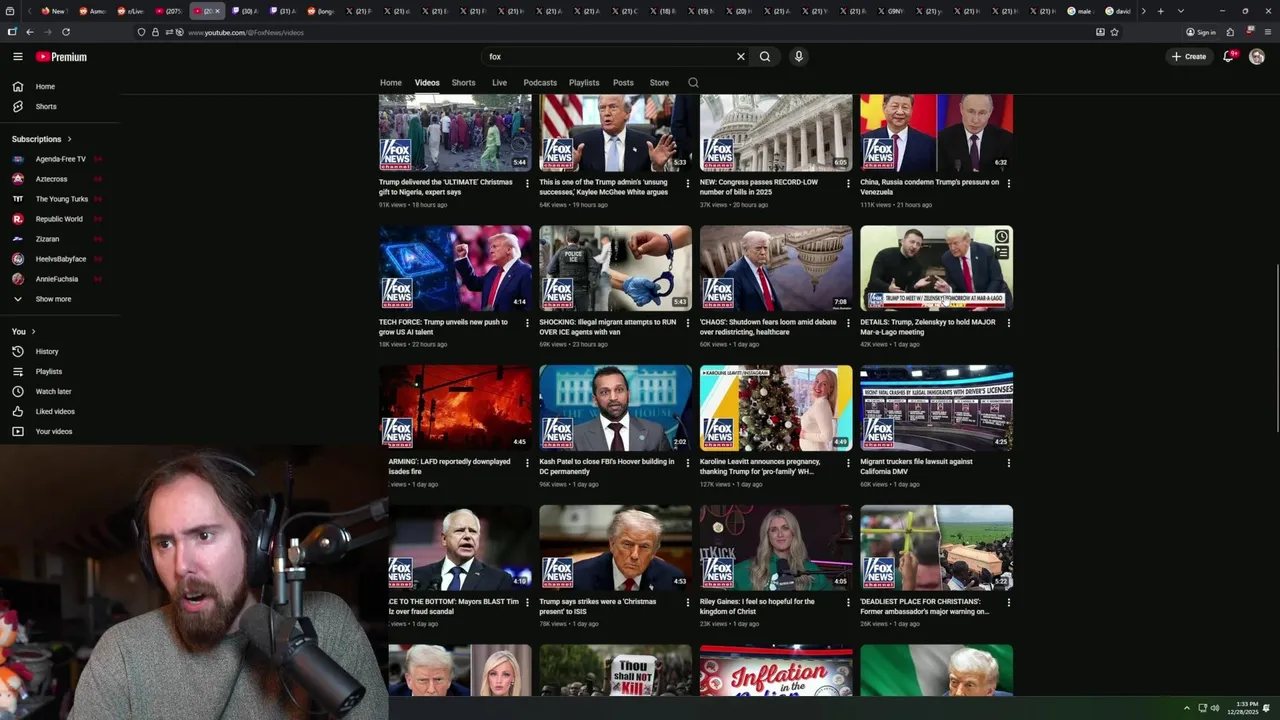Screen dimensions: 1280x720
Task: Reload the page with browser refresh icon
Action: pos(66,32)
